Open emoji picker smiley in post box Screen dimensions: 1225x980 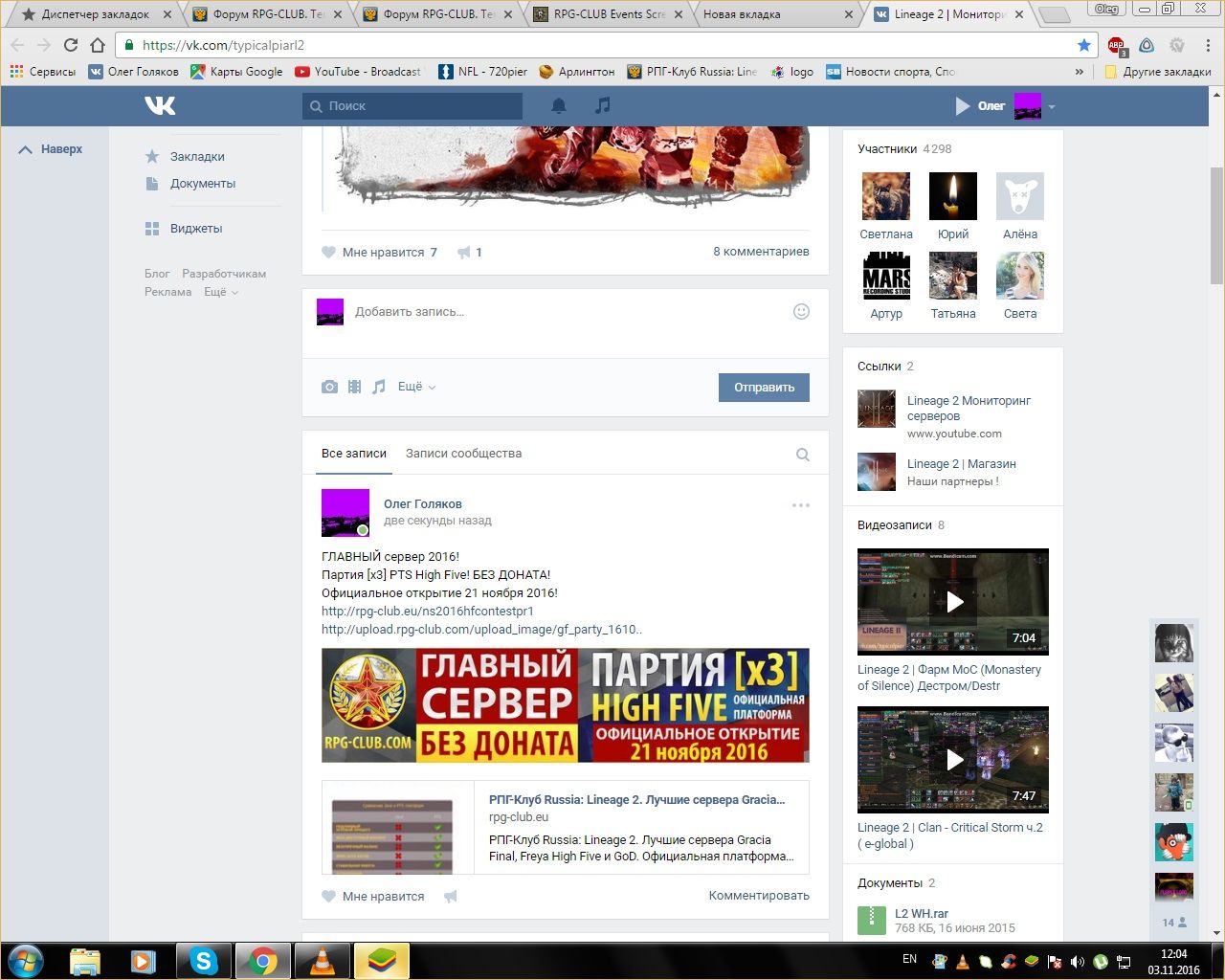pos(801,311)
